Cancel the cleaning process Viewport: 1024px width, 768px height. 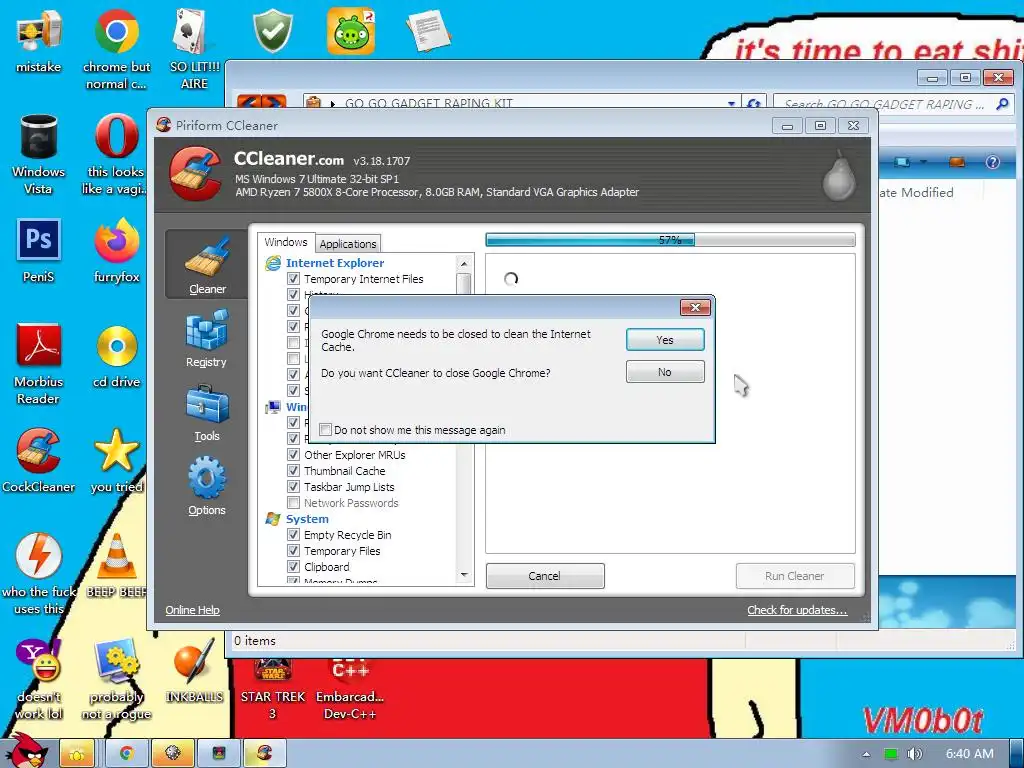545,576
